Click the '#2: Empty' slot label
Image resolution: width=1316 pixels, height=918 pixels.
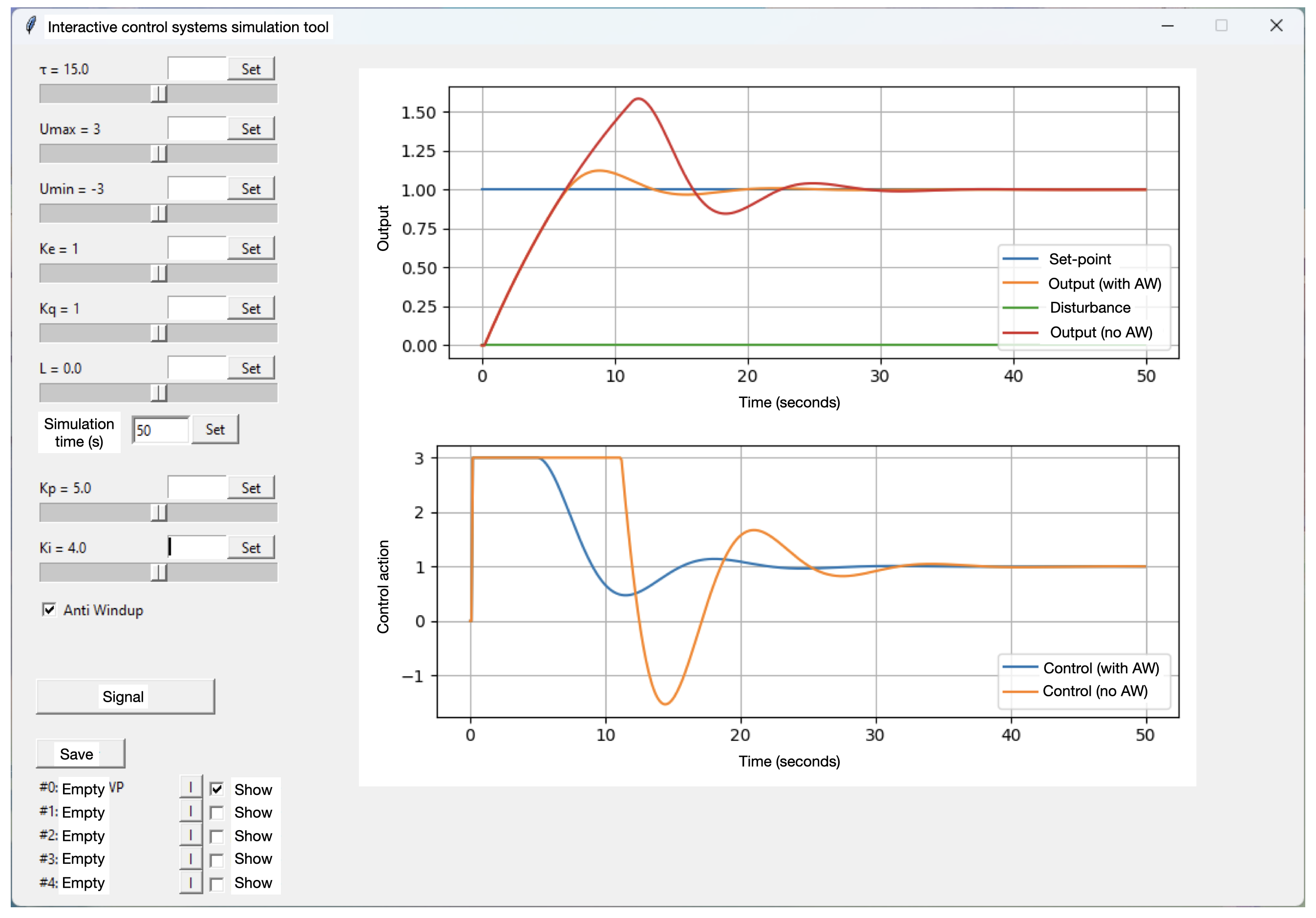tap(72, 835)
